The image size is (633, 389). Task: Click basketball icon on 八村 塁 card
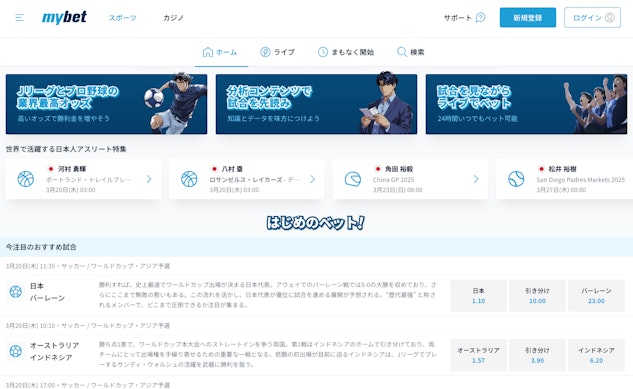(x=189, y=179)
